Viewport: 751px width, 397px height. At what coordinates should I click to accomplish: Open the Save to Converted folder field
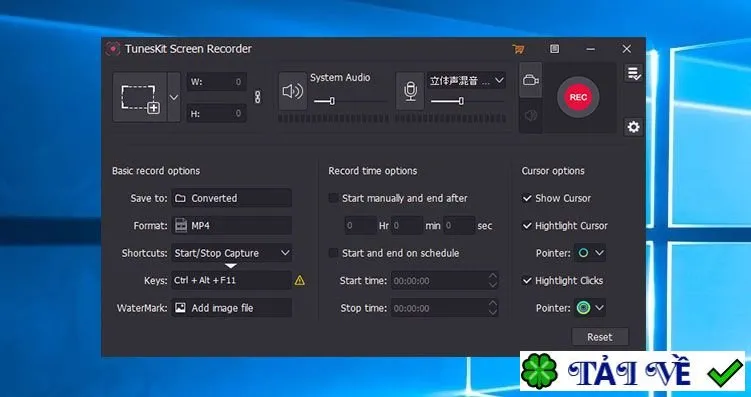(232, 198)
